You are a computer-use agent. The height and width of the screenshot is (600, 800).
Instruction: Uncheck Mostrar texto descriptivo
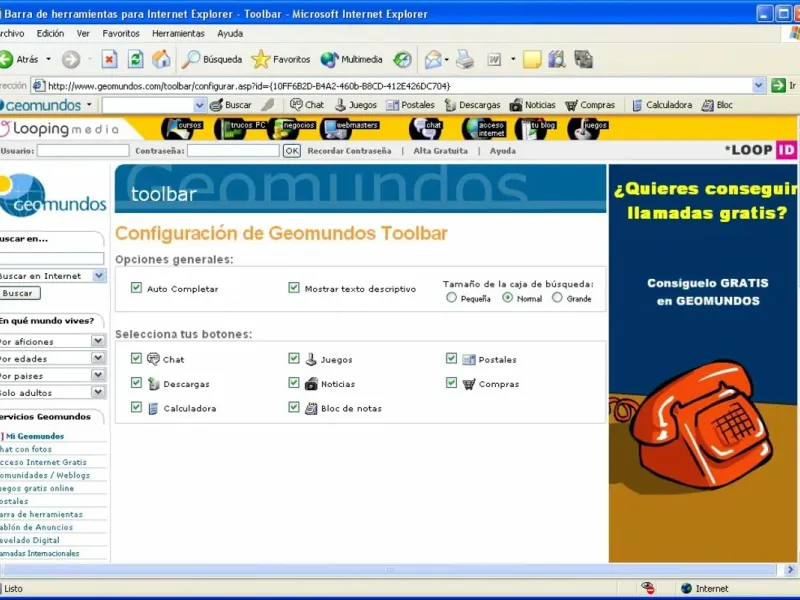tap(294, 288)
